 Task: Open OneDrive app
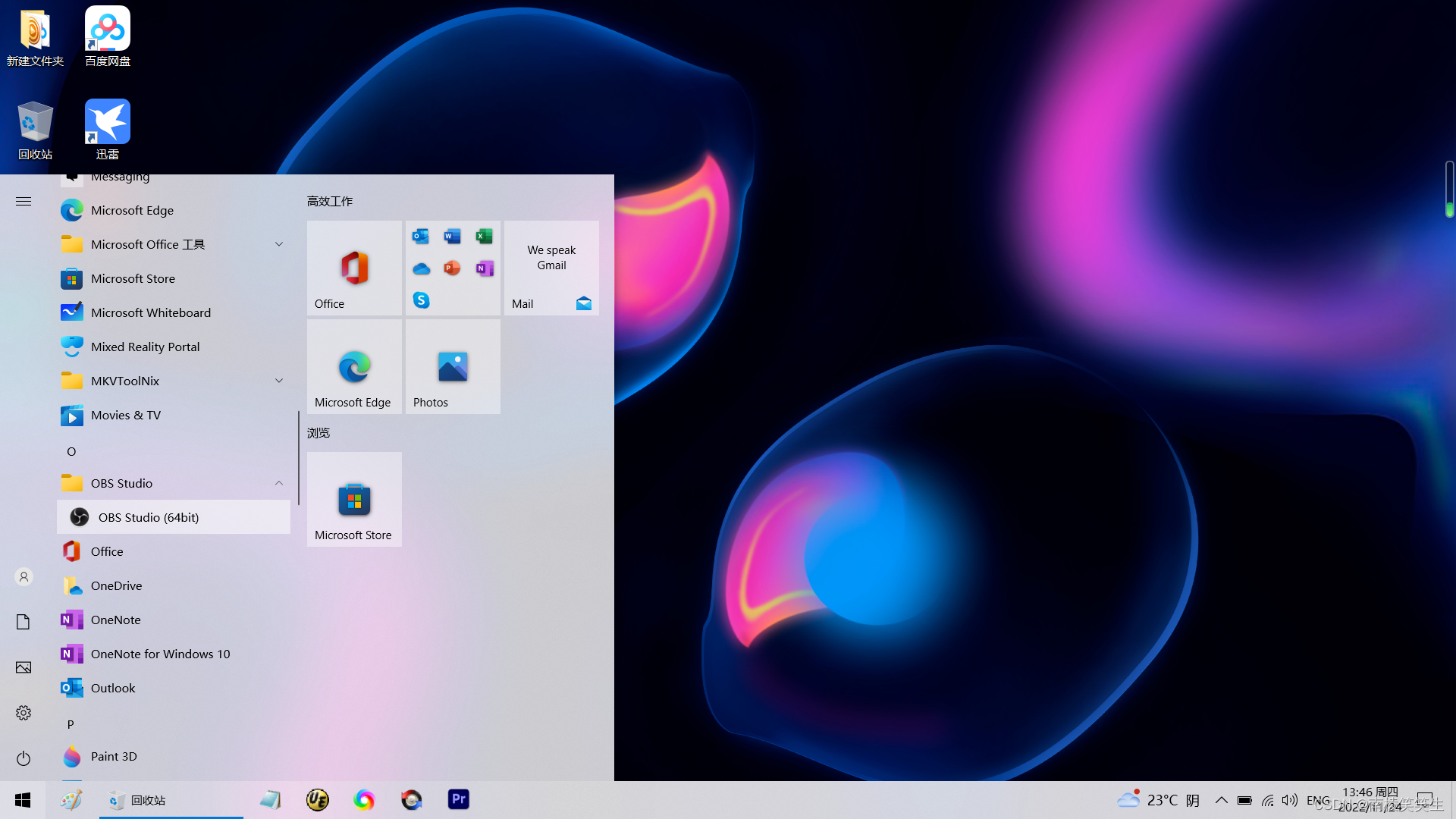point(173,585)
